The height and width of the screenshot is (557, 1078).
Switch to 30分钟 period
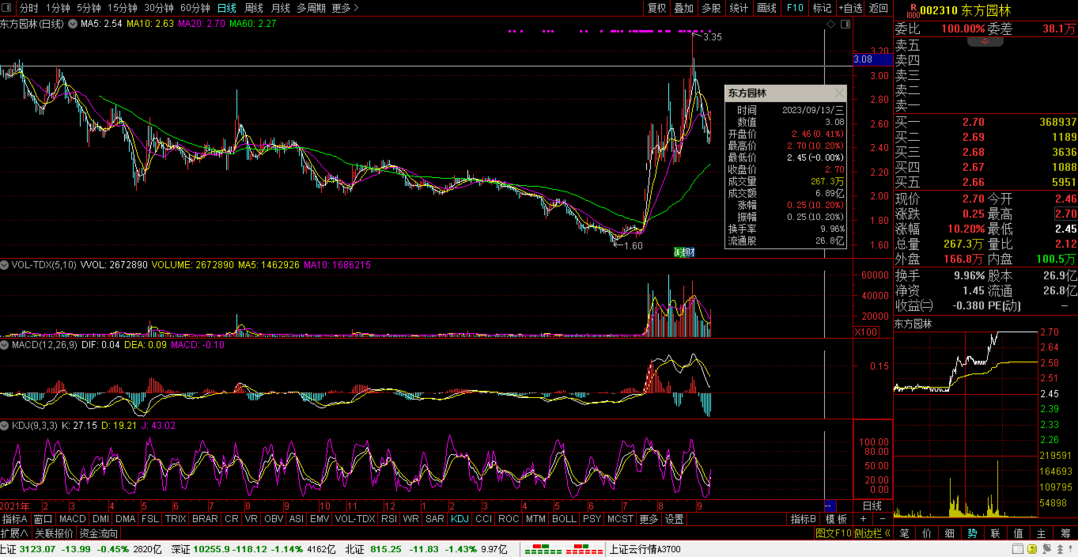(159, 8)
